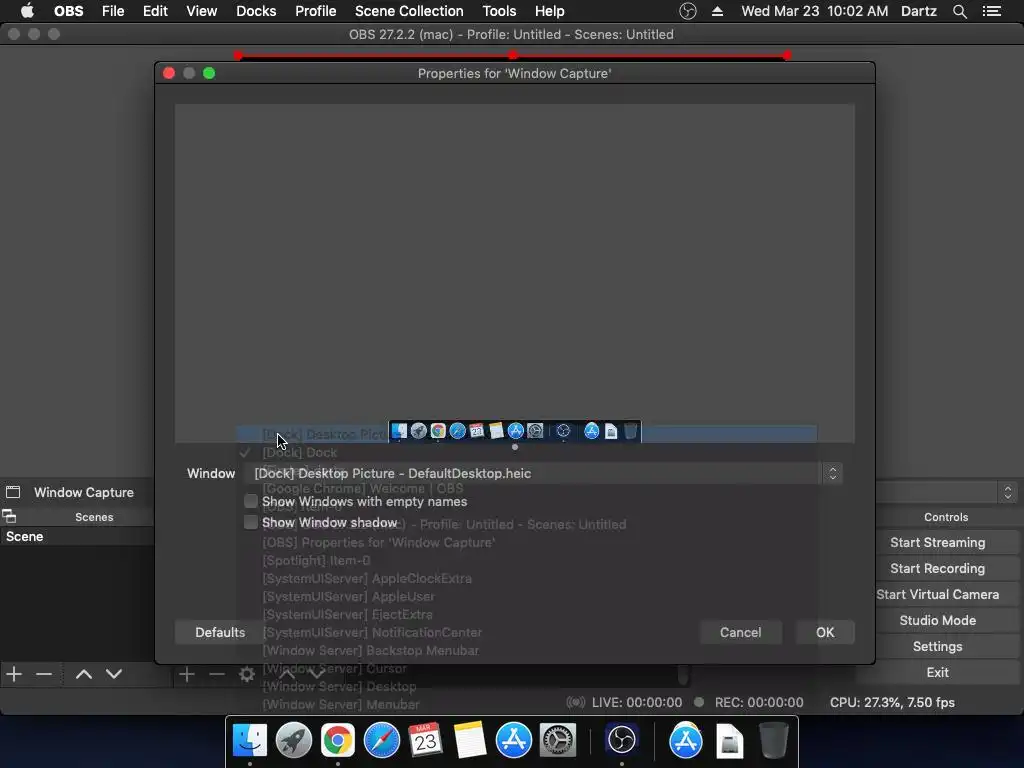Click OBS status icon in menu bar

pos(688,11)
